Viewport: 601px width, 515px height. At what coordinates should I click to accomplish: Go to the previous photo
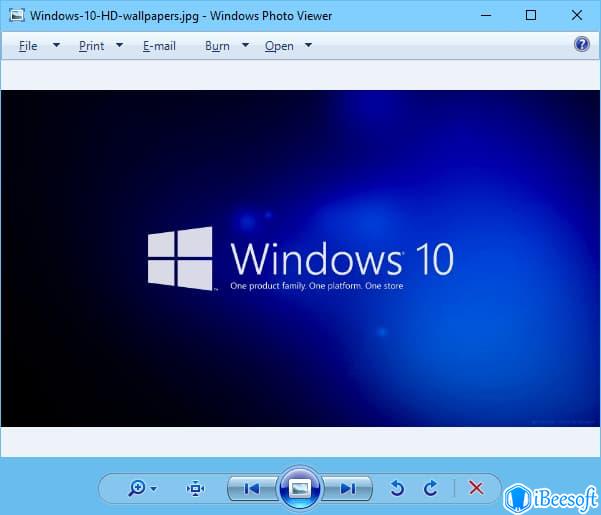click(252, 489)
